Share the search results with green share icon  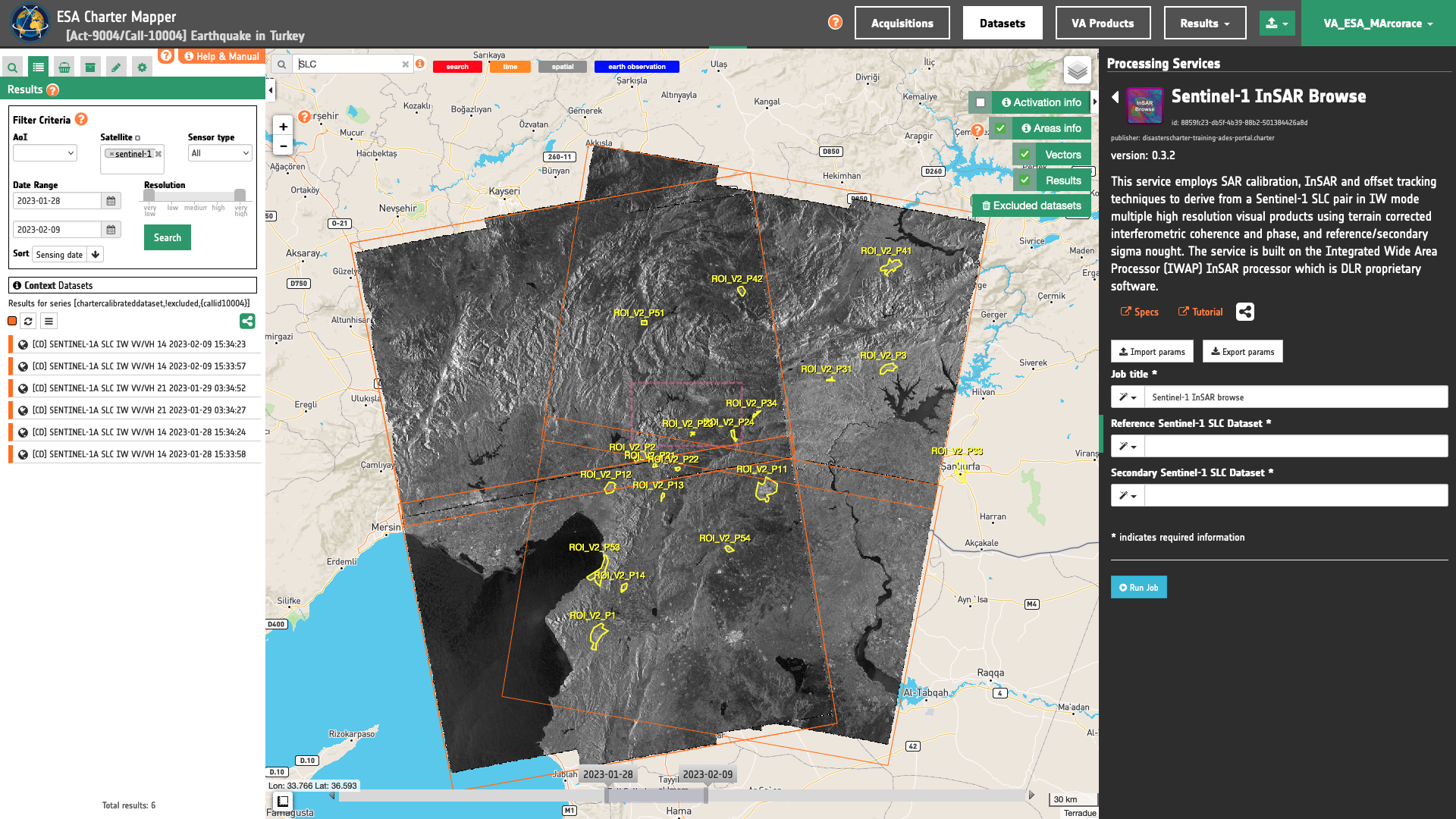247,321
